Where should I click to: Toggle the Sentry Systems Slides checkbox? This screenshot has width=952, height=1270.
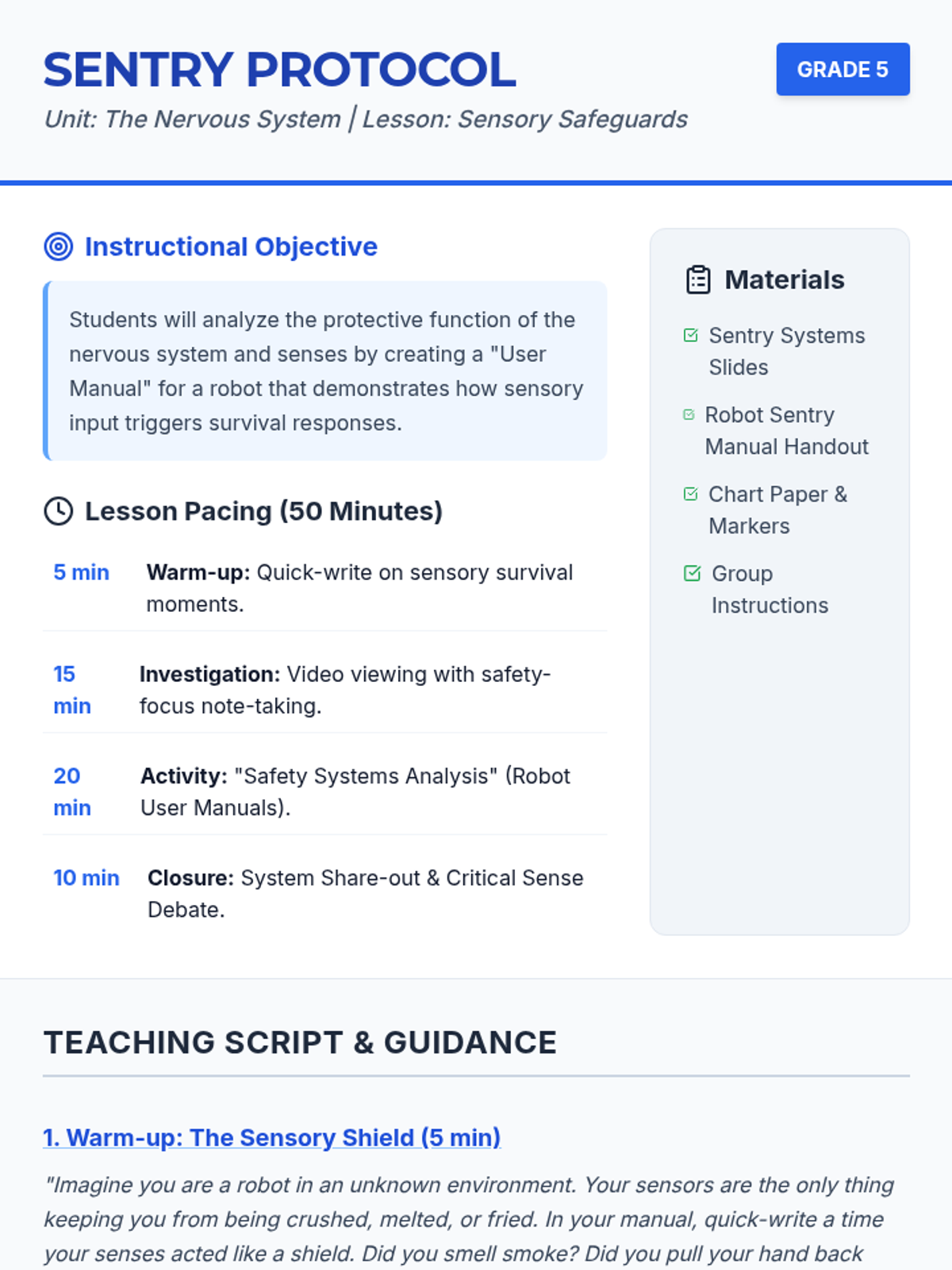coord(691,336)
